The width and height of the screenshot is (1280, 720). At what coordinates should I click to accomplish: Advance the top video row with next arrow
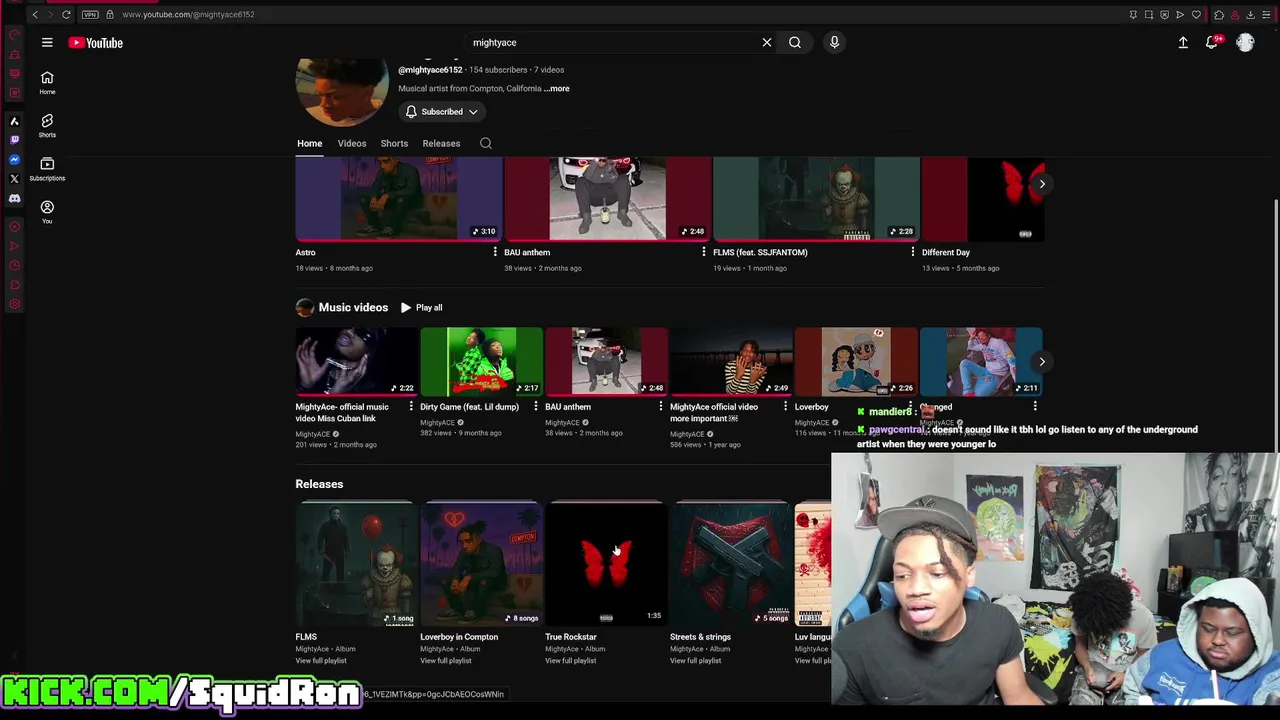click(x=1041, y=184)
